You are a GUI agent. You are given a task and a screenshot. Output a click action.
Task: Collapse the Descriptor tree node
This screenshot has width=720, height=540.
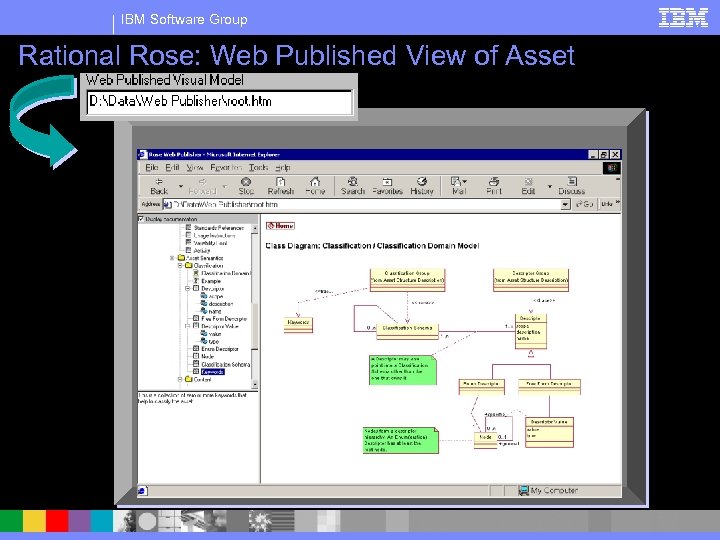[187, 288]
